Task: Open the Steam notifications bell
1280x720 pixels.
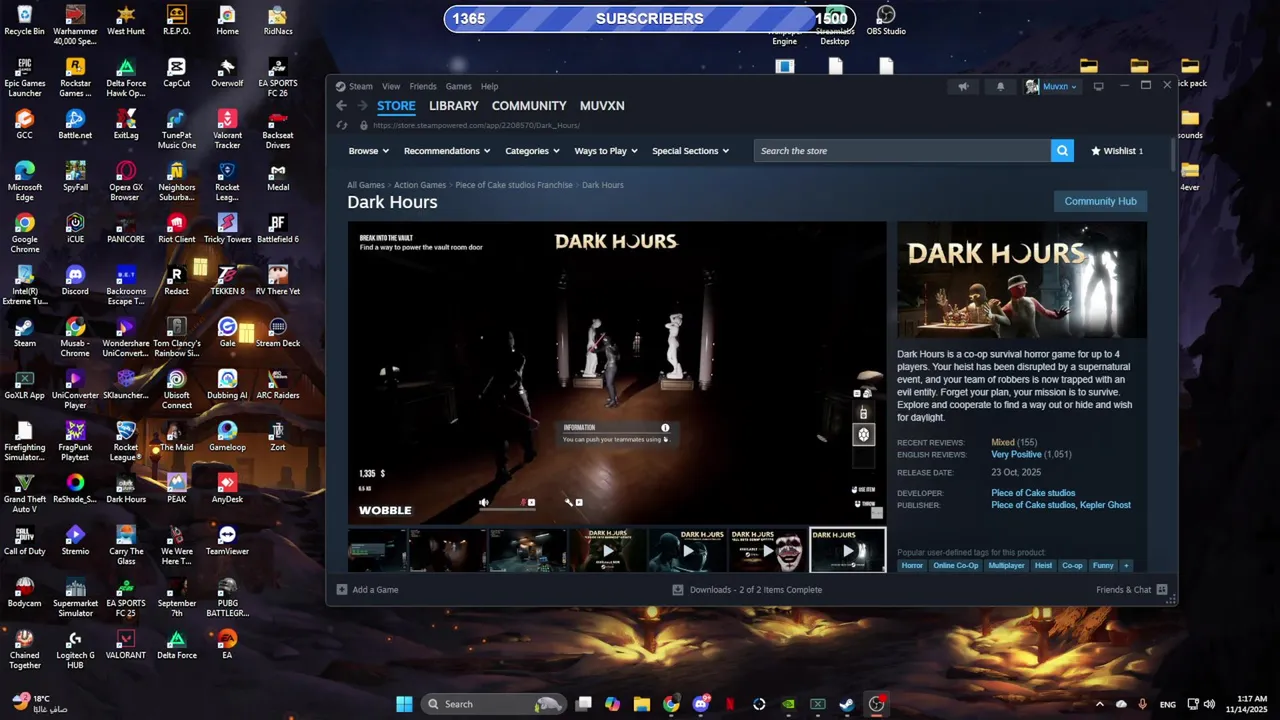Action: click(x=1000, y=86)
